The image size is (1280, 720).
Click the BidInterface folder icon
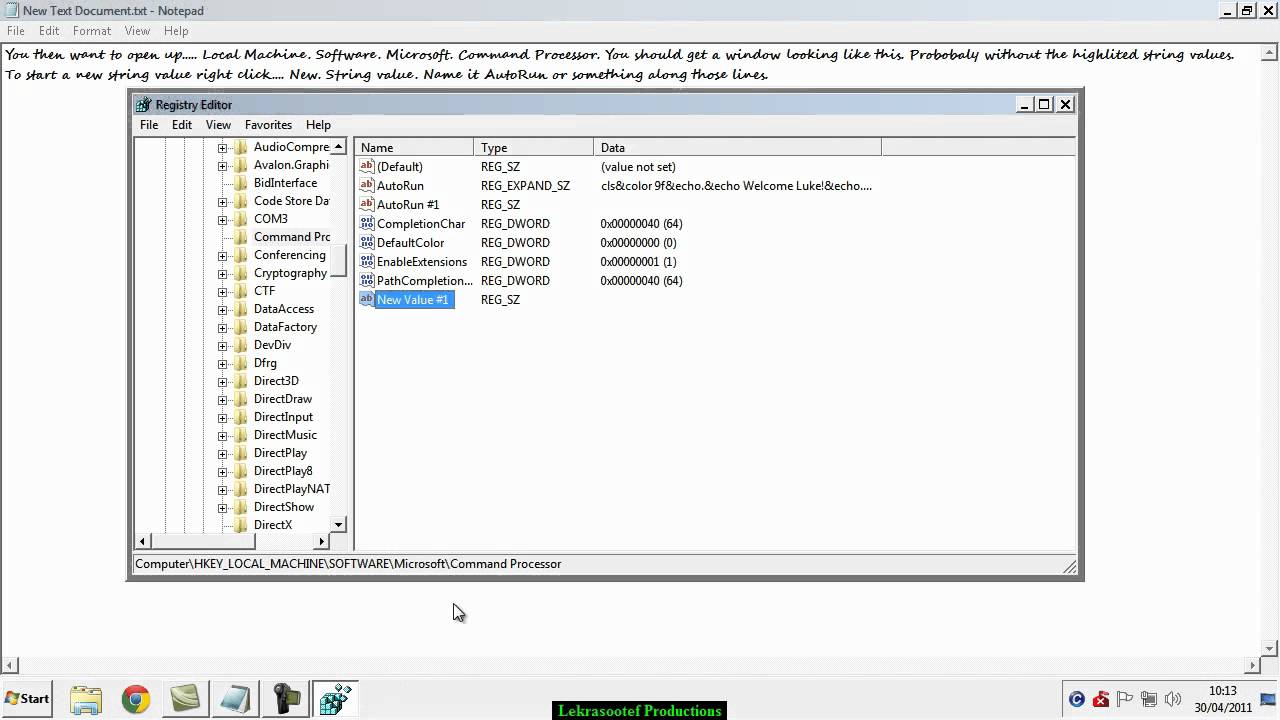coord(241,183)
